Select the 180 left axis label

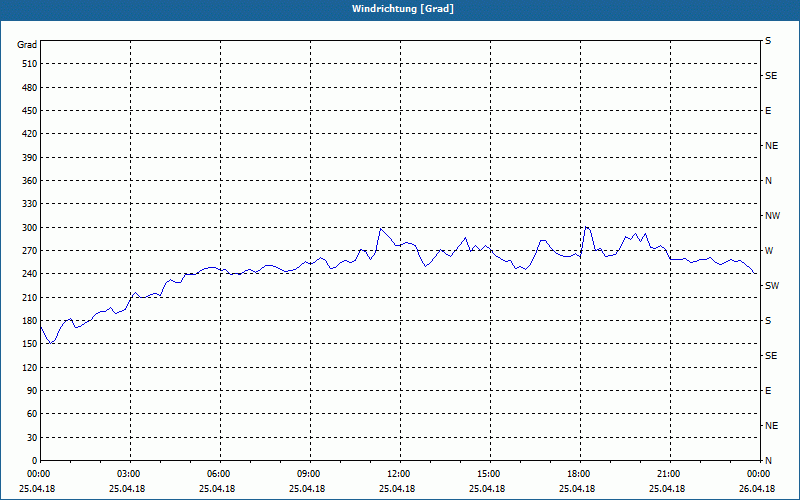click(x=30, y=320)
